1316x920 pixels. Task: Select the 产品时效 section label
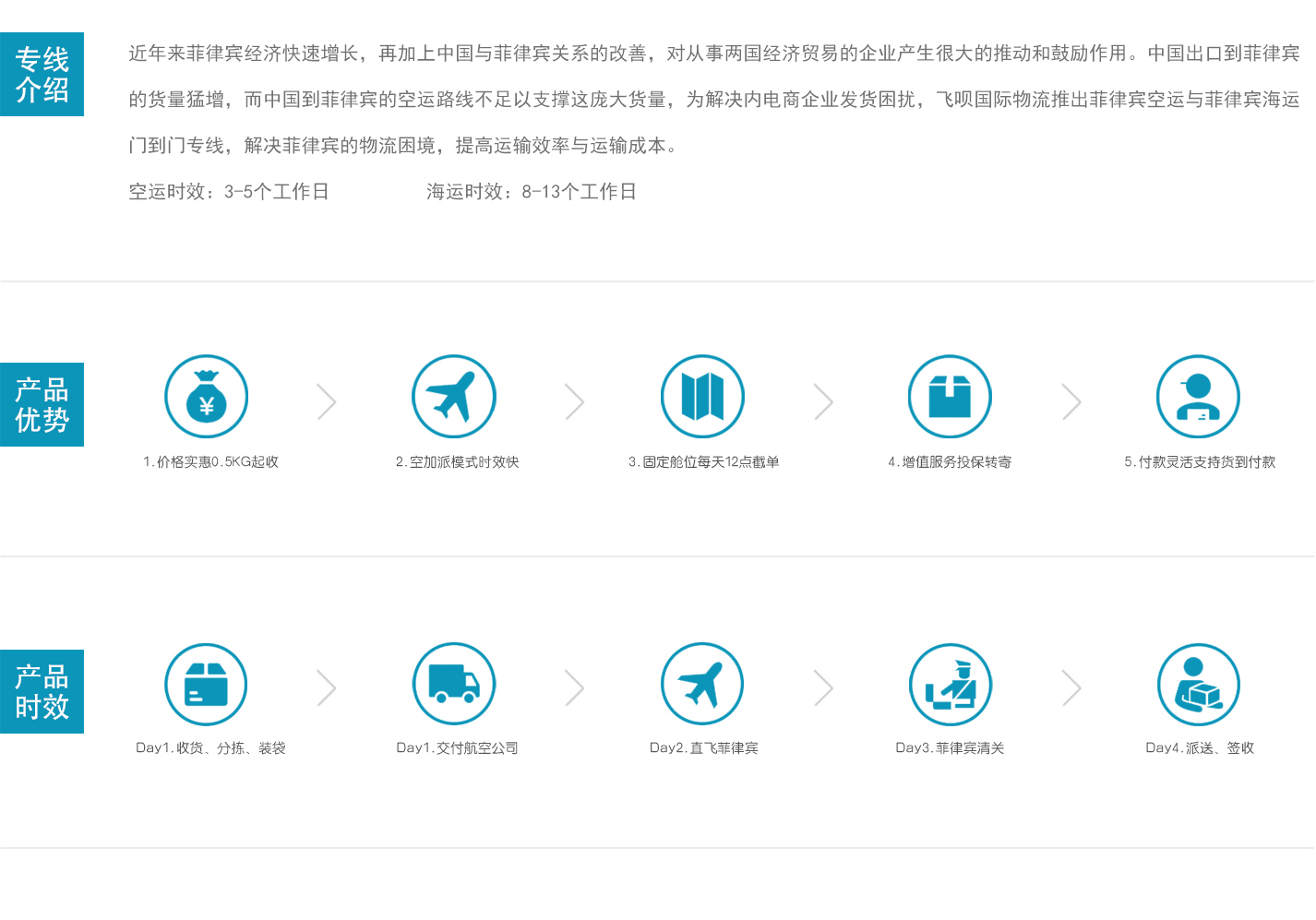pyautogui.click(x=42, y=692)
